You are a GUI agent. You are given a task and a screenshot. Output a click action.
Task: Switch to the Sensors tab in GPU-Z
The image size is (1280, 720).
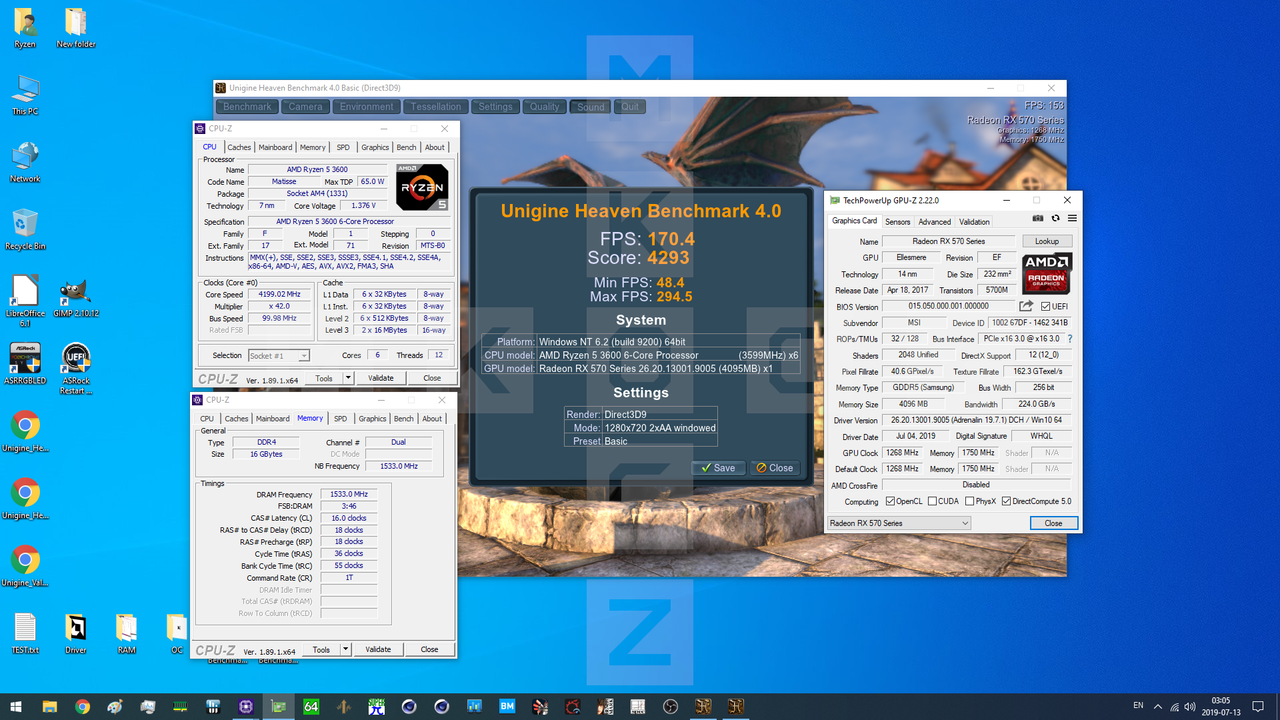(897, 222)
